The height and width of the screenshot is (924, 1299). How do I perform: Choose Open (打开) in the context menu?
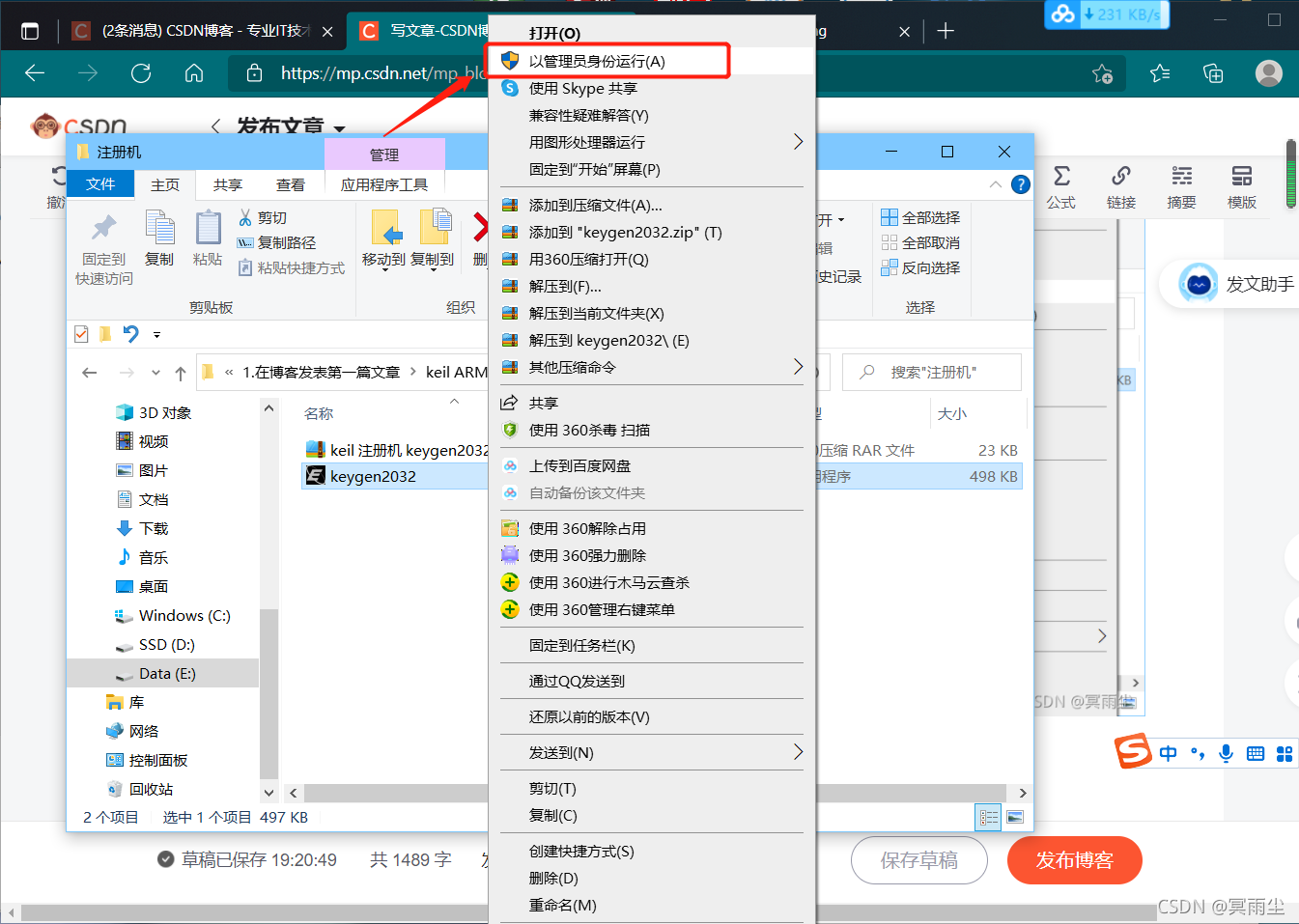[x=554, y=34]
